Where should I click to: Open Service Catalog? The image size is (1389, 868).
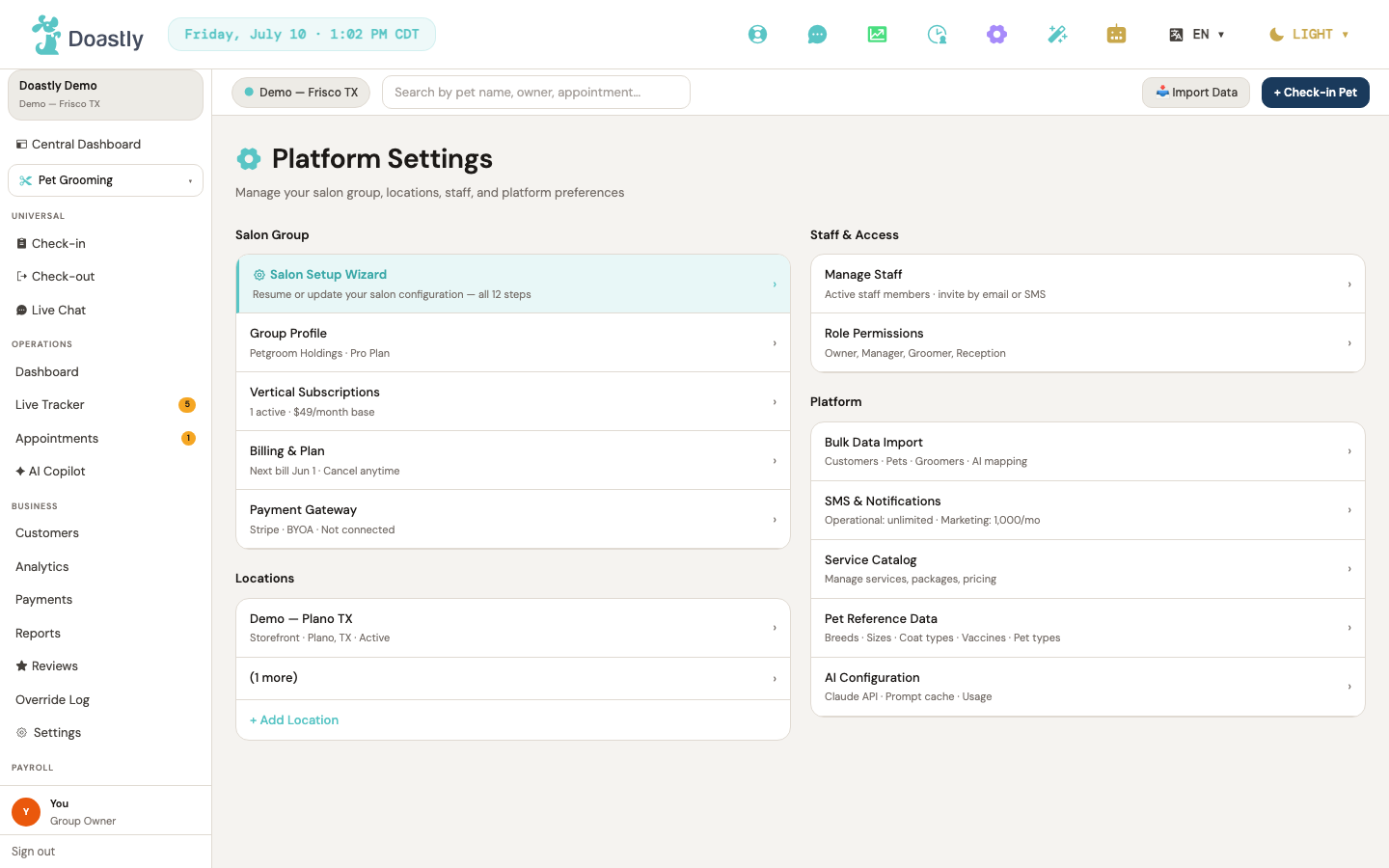point(1088,569)
